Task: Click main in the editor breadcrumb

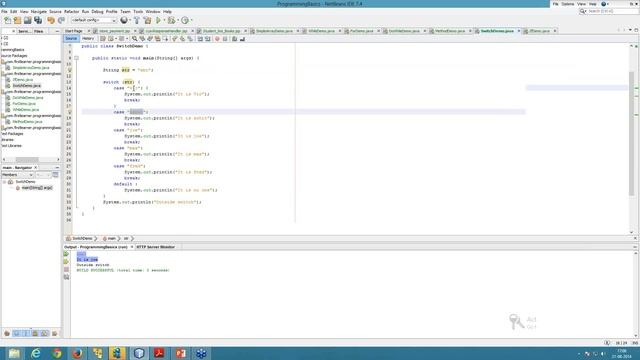Action: click(111, 238)
